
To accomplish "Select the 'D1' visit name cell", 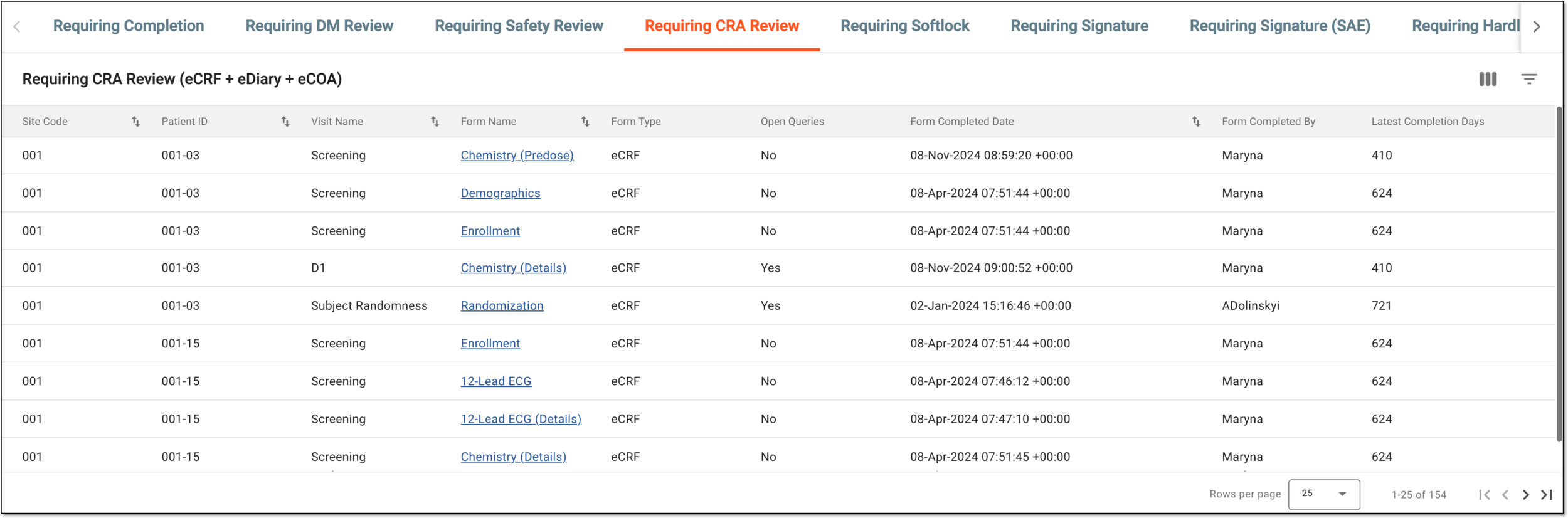I will point(318,268).
